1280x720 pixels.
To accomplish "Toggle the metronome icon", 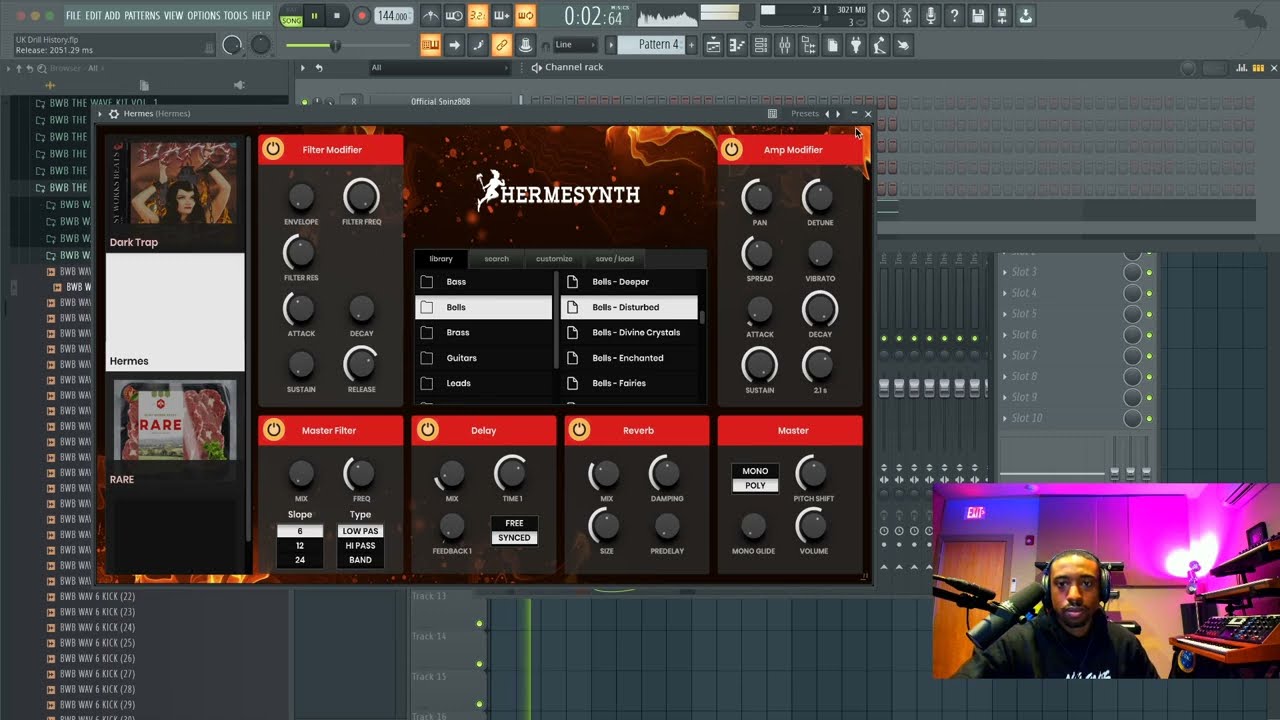I will click(430, 16).
